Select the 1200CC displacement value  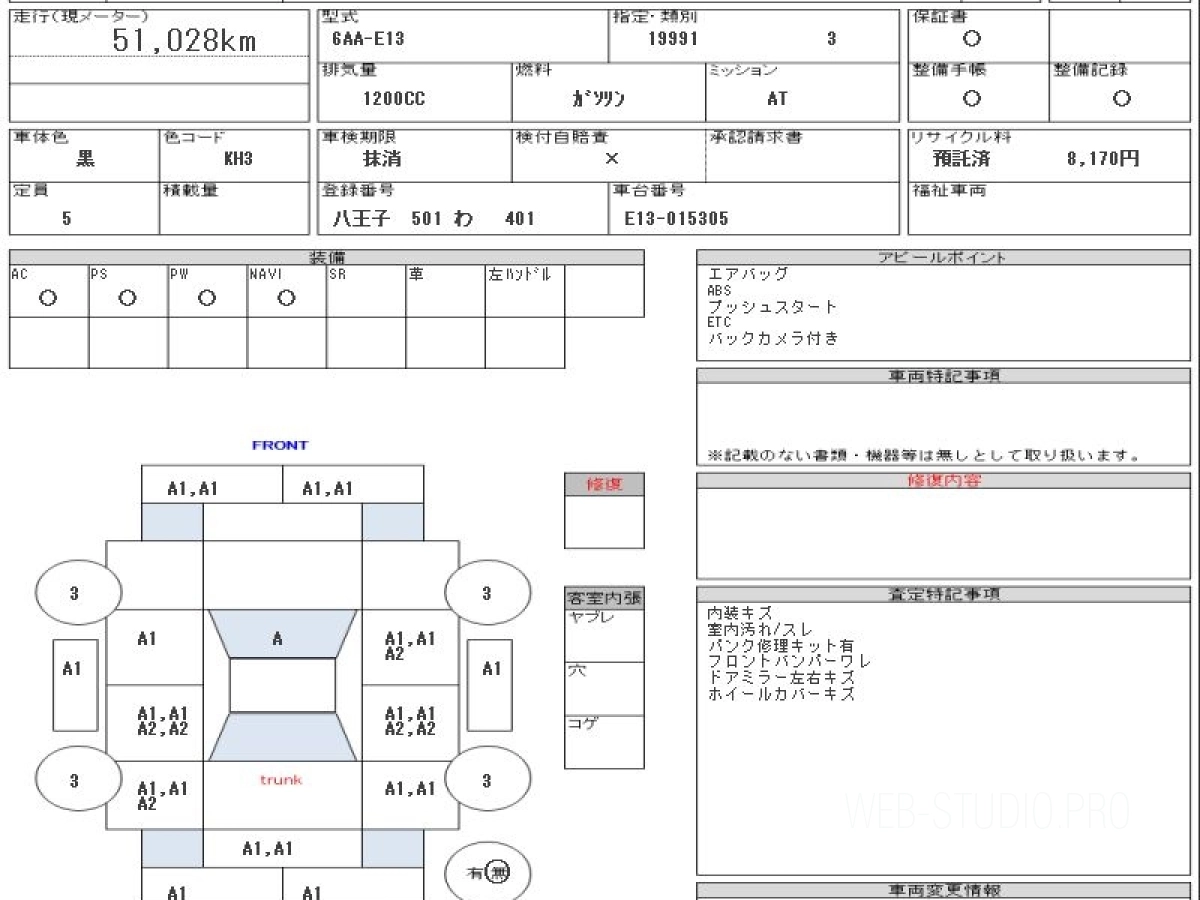click(392, 99)
